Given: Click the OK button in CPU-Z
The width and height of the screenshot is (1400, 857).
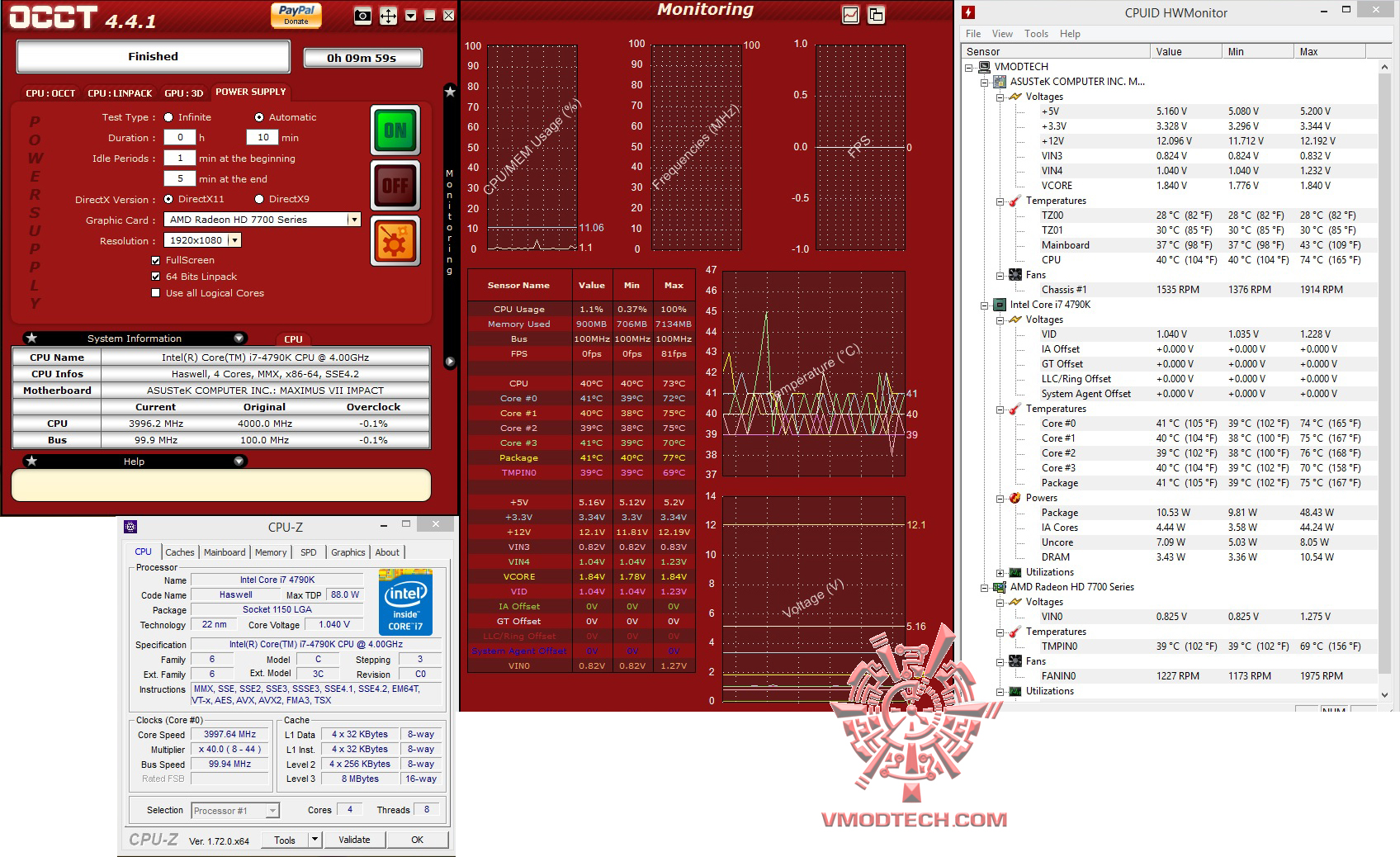Looking at the screenshot, I should click(x=418, y=840).
